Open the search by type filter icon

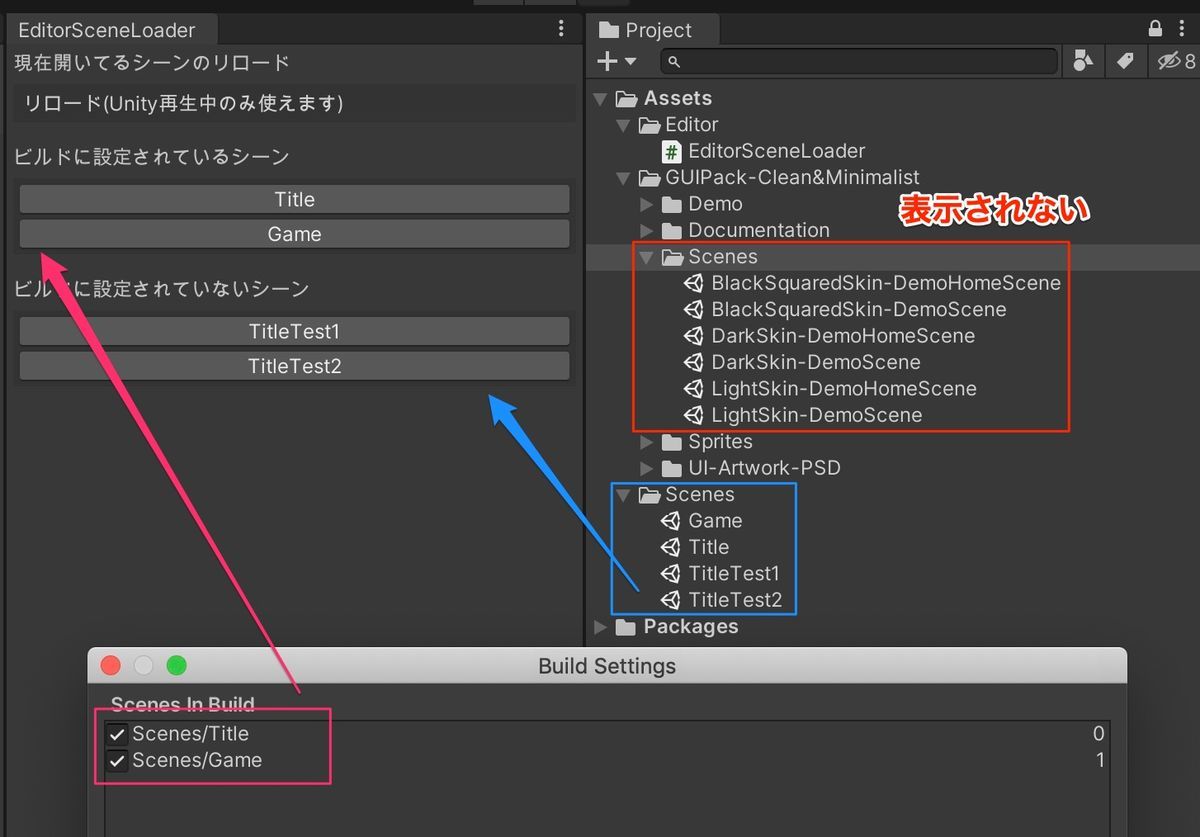1082,61
